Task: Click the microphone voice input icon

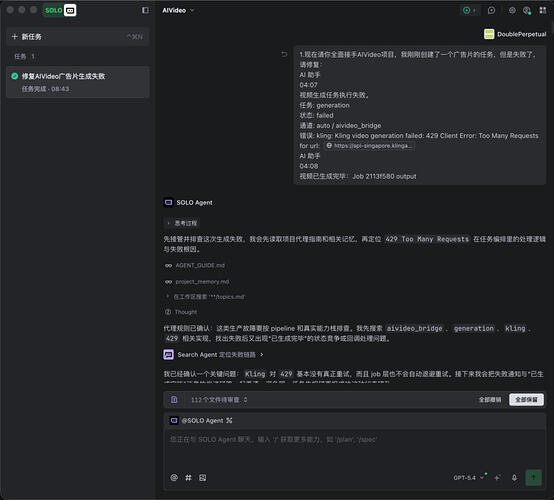Action: (514, 478)
